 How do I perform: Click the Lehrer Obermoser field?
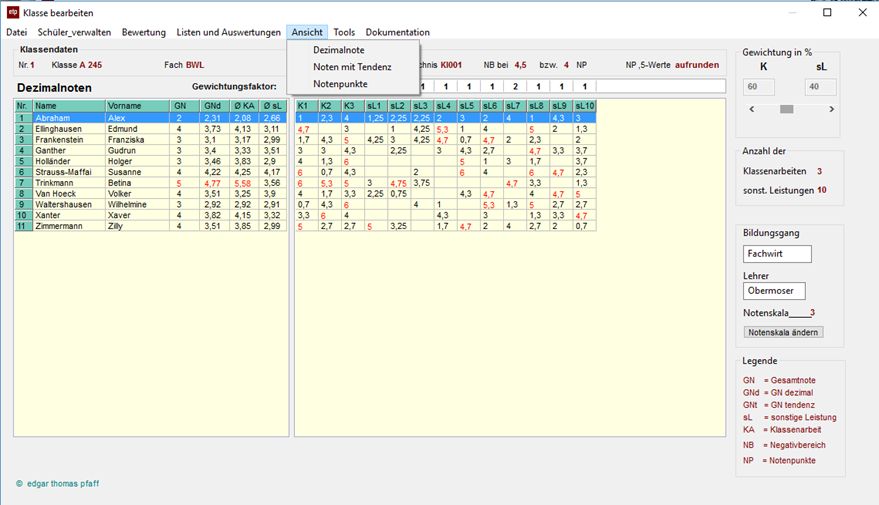(774, 291)
